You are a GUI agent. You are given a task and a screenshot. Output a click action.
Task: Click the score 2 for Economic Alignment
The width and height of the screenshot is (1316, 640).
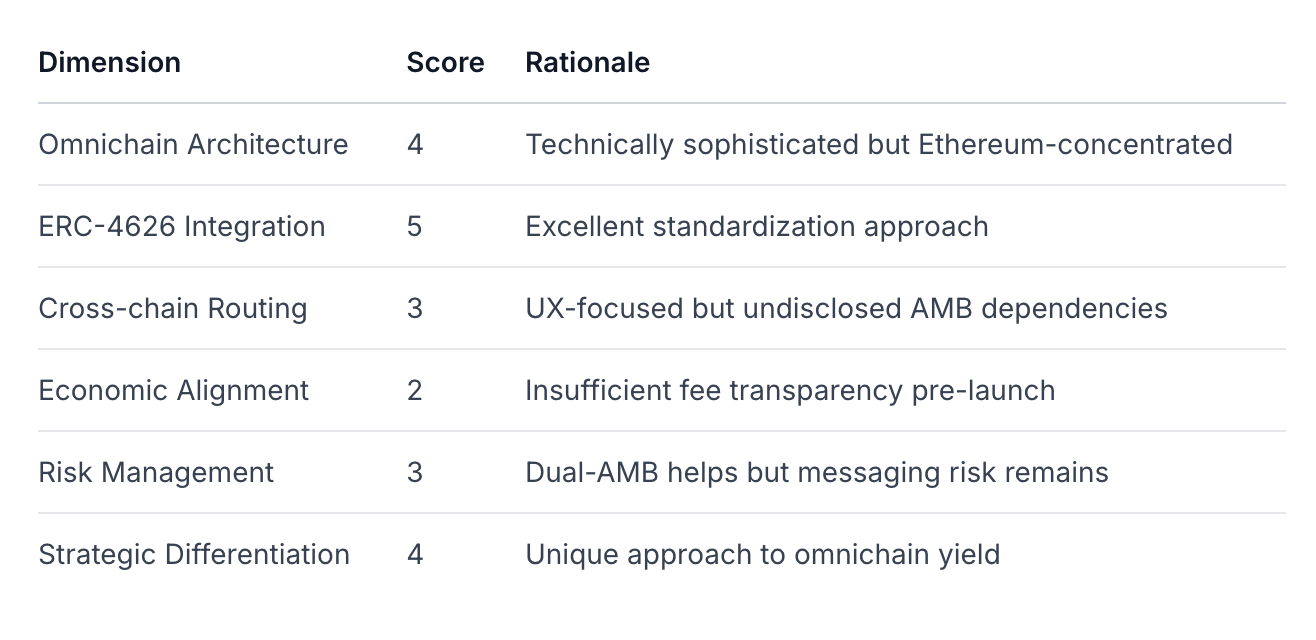415,390
